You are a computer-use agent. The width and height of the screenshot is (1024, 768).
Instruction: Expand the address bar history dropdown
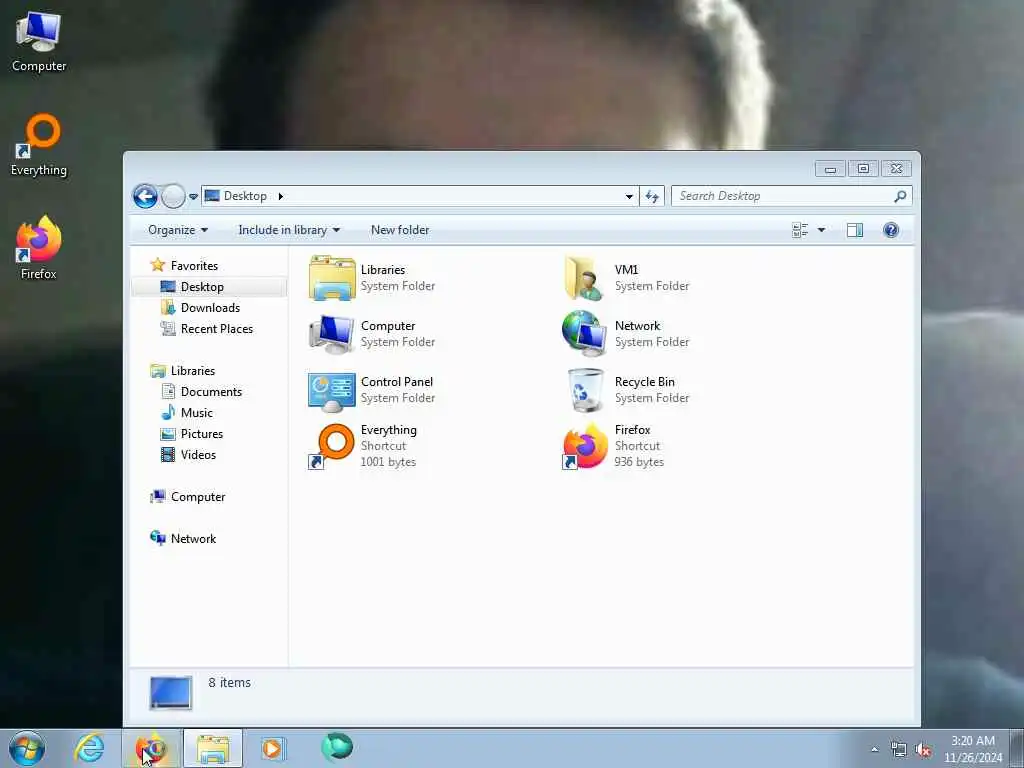(x=629, y=196)
